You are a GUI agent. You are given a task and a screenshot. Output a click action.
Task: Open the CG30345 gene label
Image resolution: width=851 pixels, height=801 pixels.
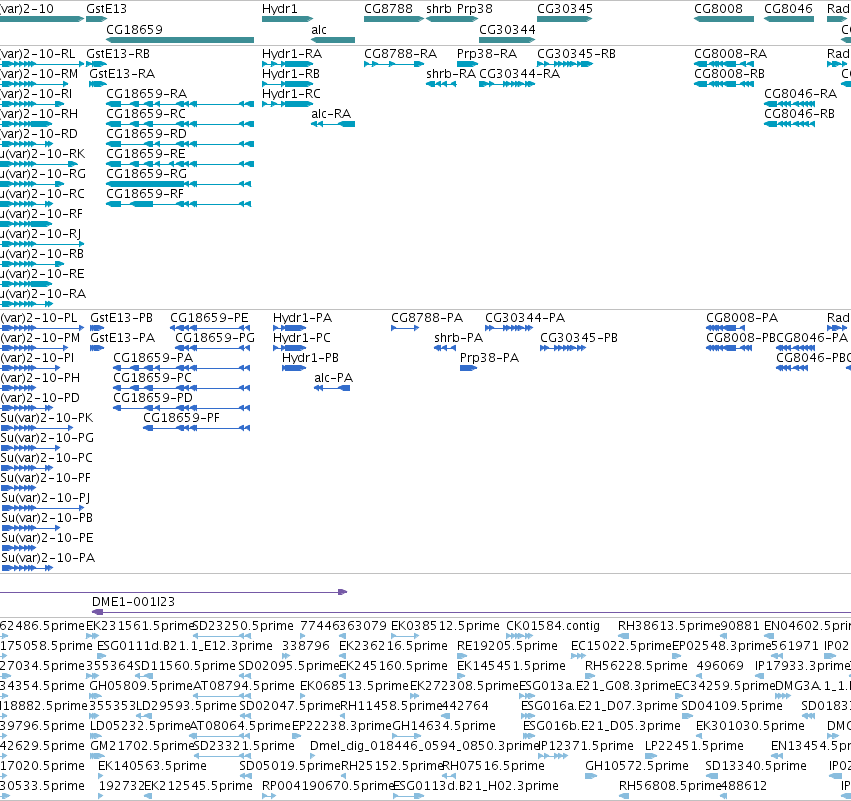pyautogui.click(x=565, y=9)
